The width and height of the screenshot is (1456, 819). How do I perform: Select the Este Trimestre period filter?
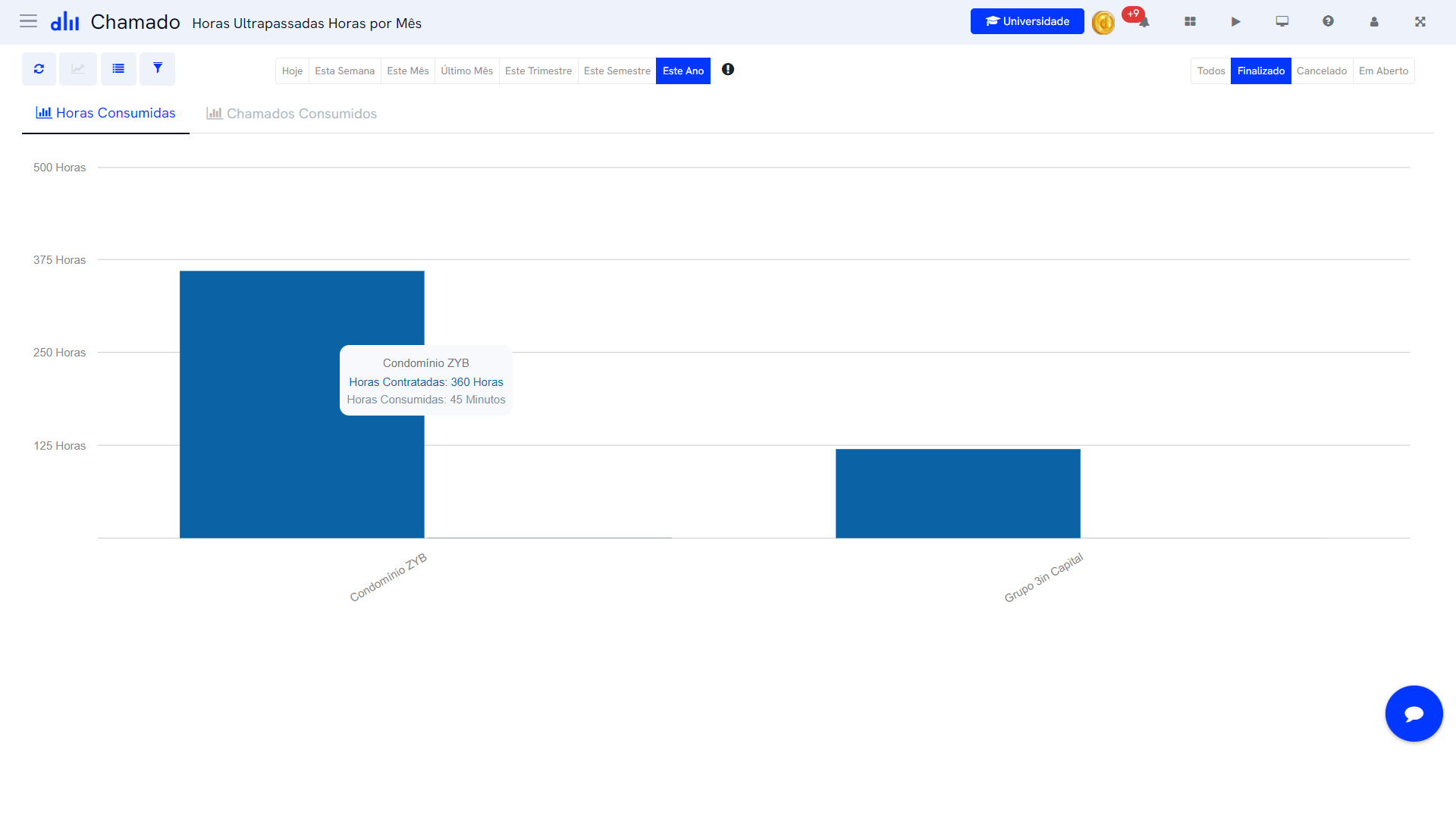[x=538, y=71]
